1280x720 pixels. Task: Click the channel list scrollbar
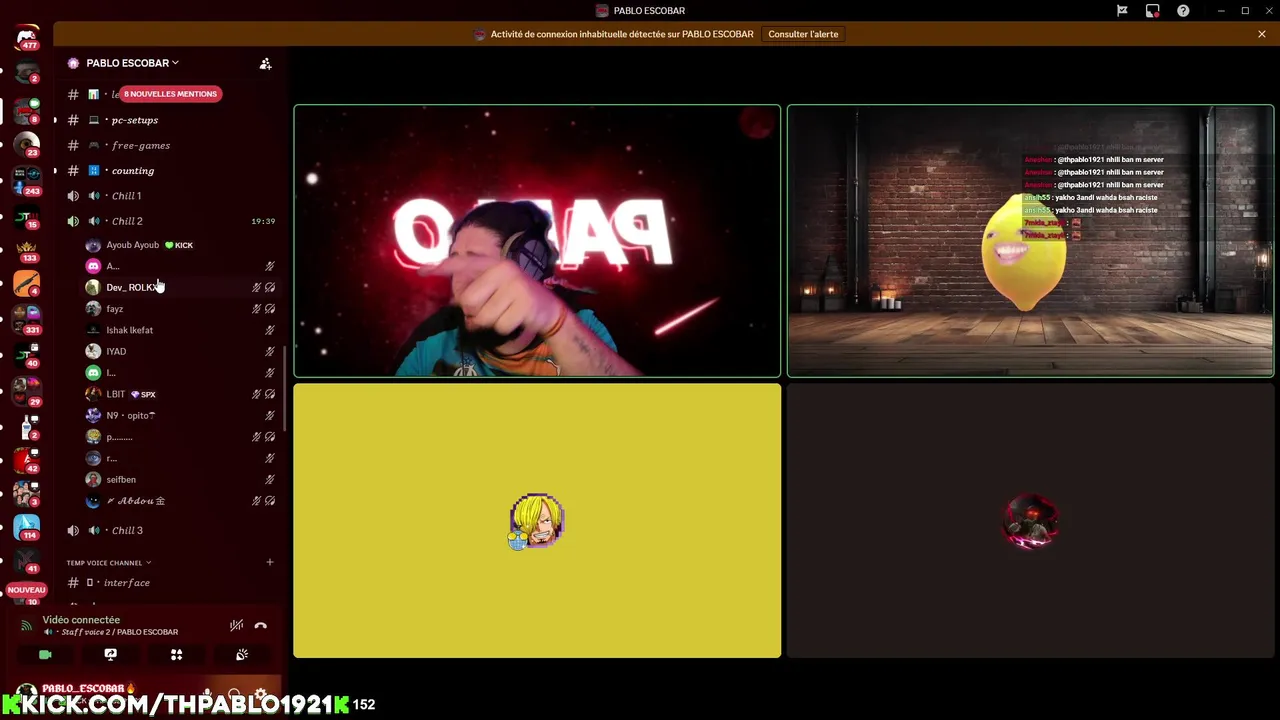285,389
